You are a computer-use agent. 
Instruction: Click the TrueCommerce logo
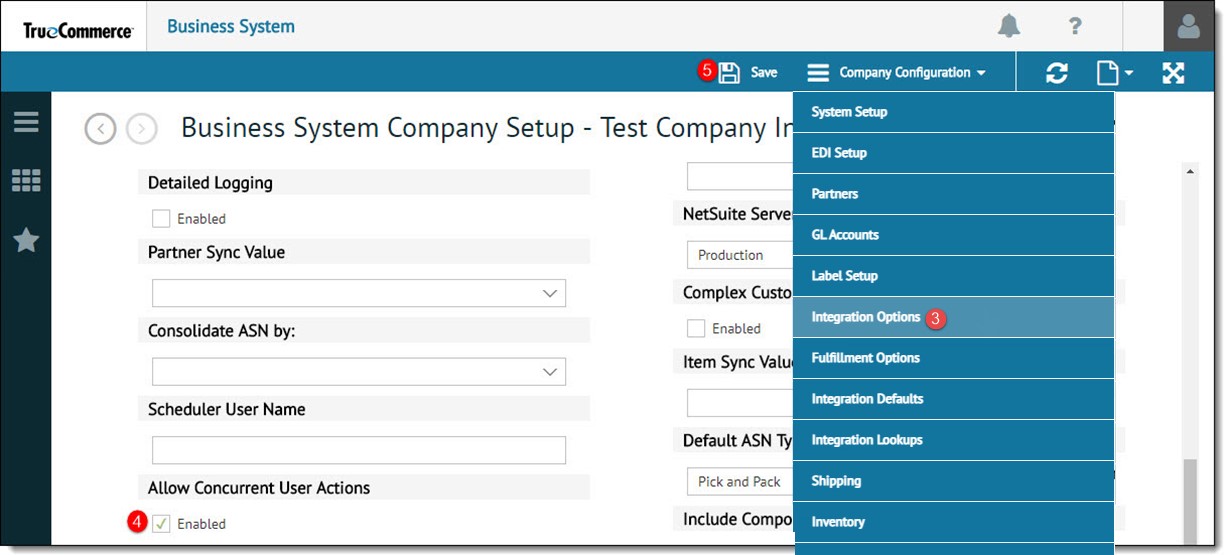coord(78,29)
